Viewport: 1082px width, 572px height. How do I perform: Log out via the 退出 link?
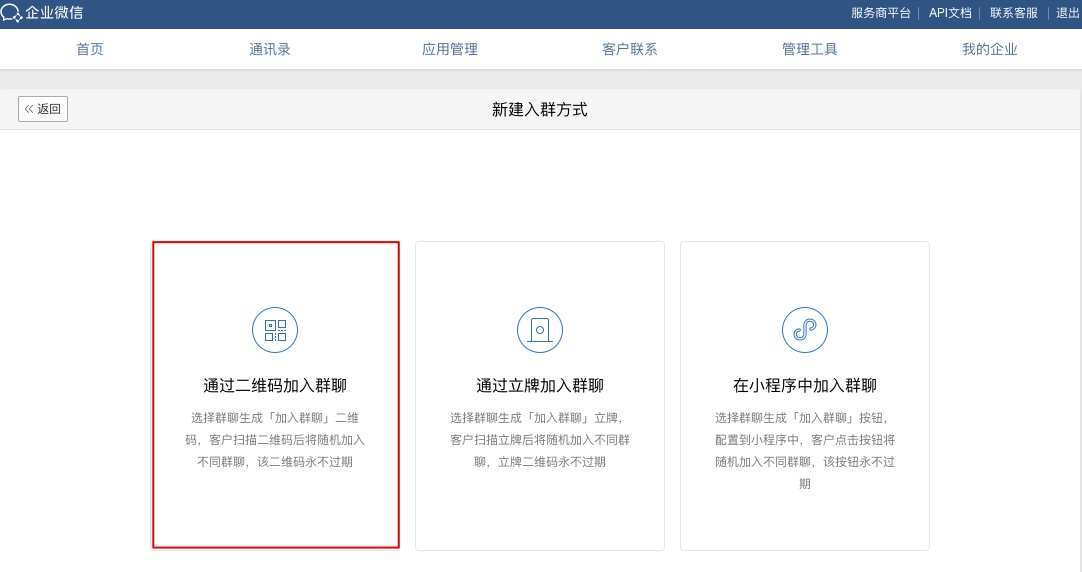[x=1068, y=13]
